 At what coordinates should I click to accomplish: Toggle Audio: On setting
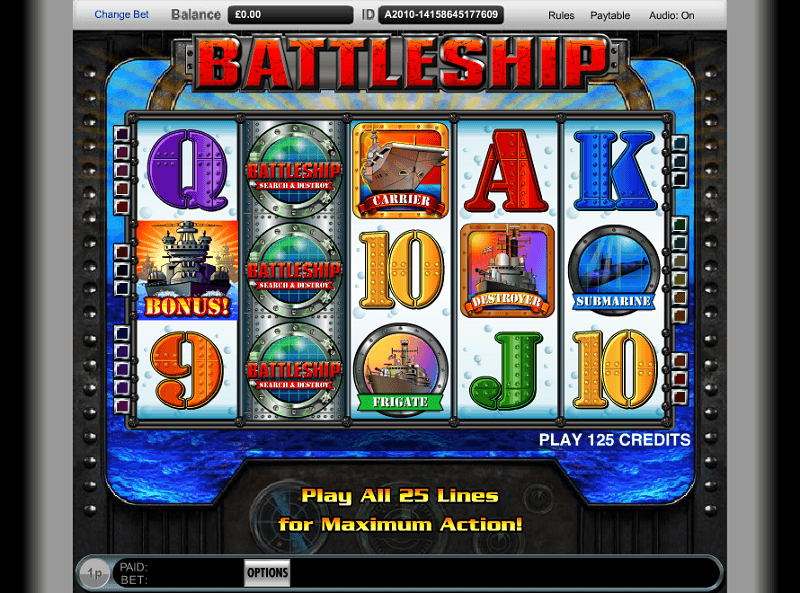coord(671,15)
